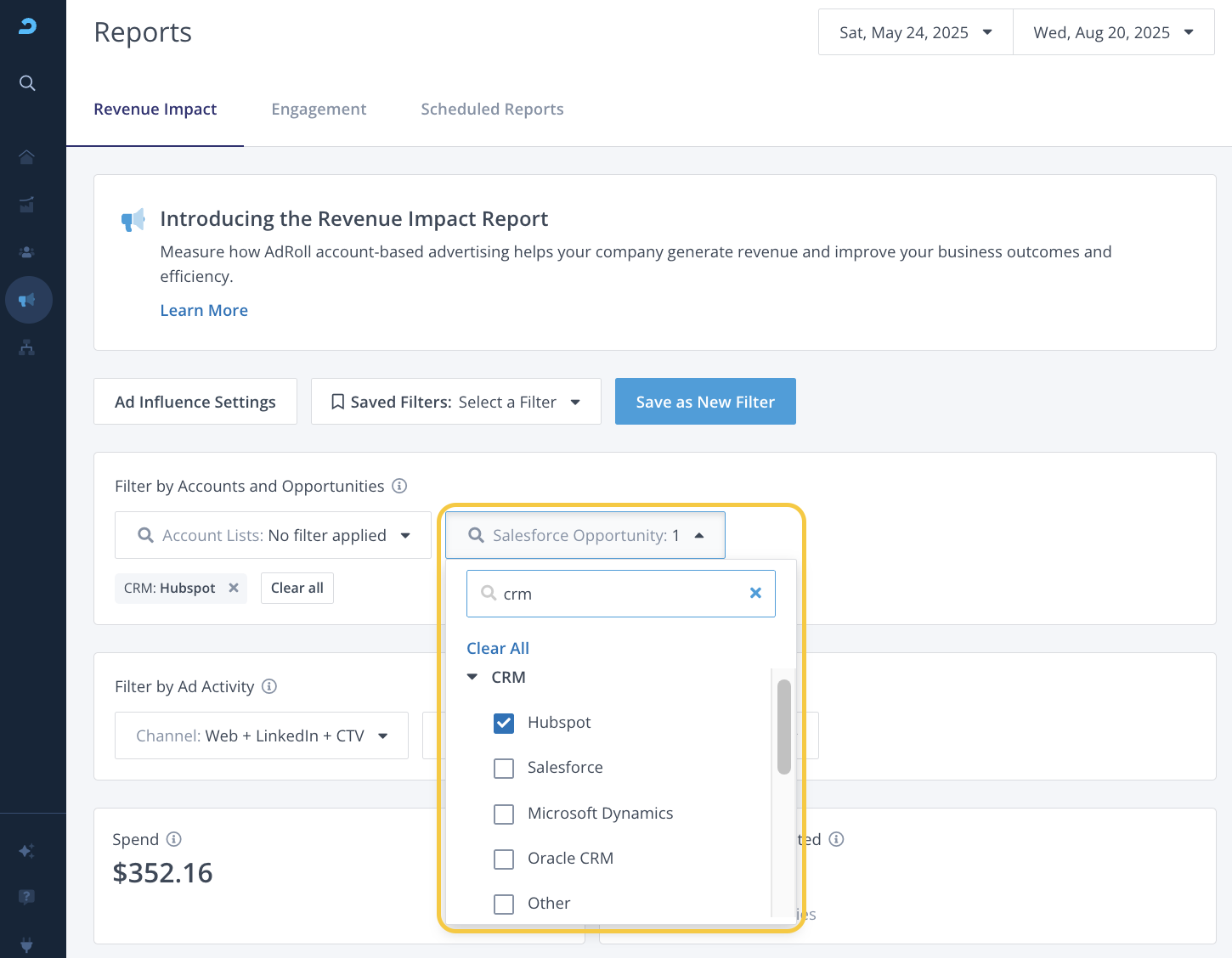1232x958 pixels.
Task: Check the Salesforce checkbox
Action: pos(504,768)
